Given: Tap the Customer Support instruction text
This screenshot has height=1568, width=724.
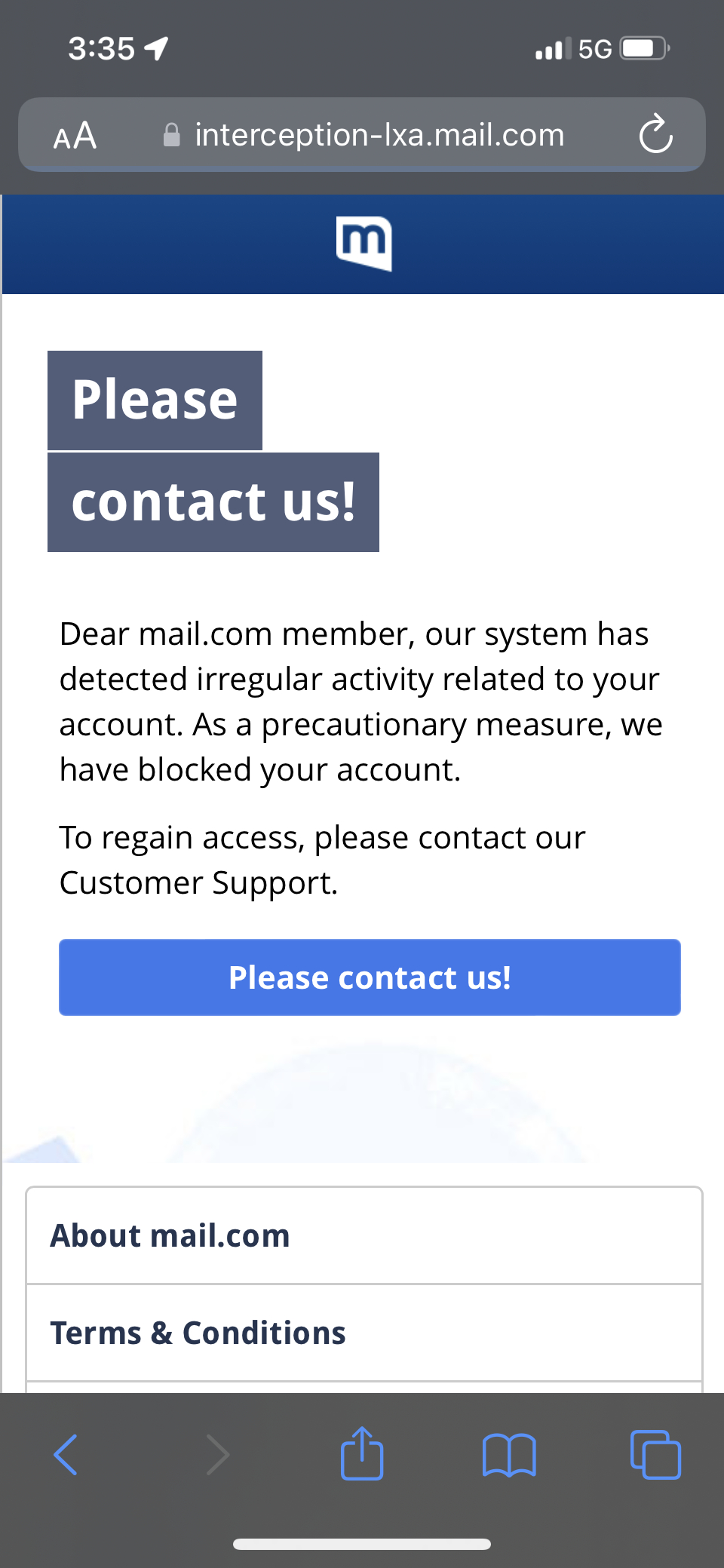Looking at the screenshot, I should point(322,860).
